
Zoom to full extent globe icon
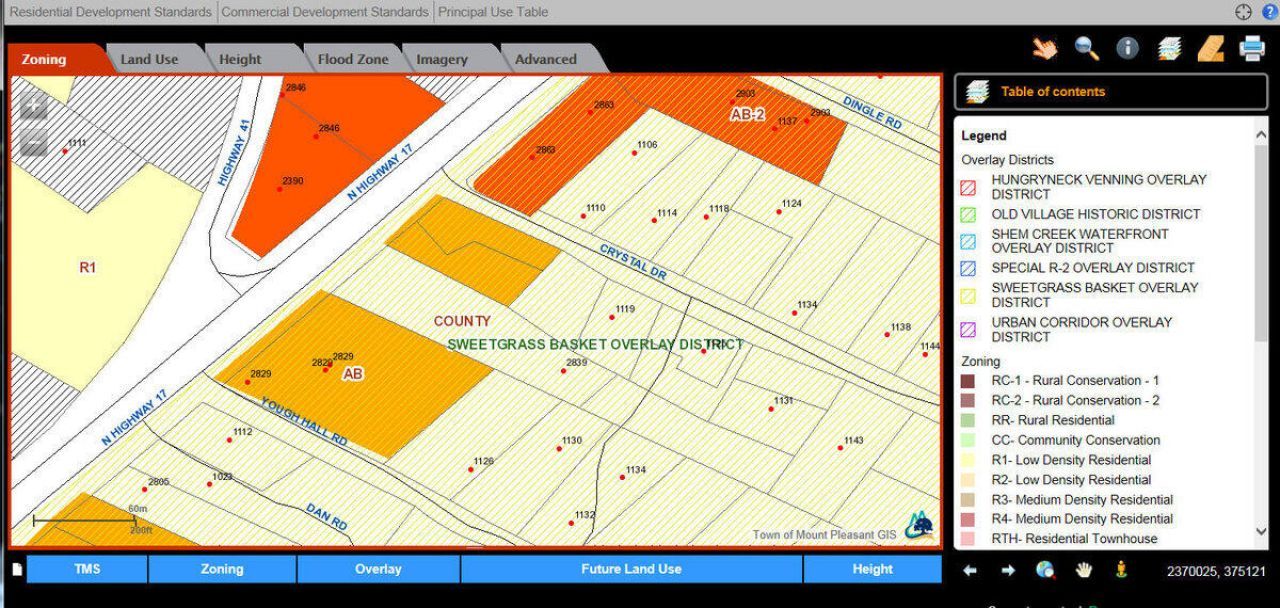(x=1046, y=570)
